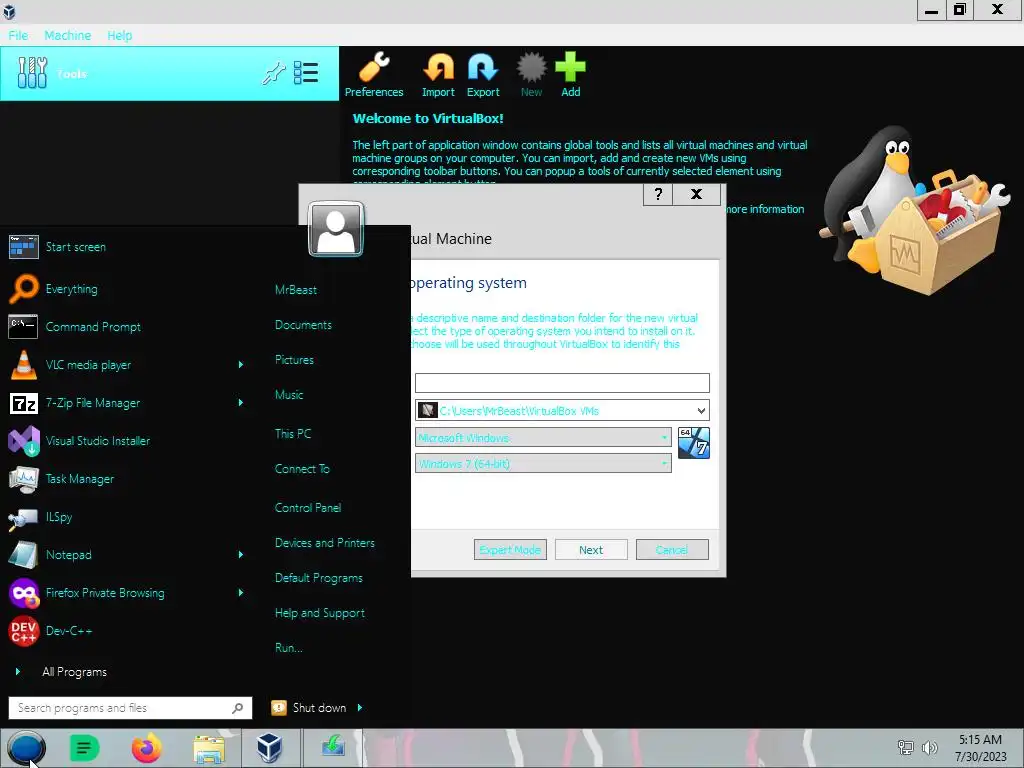The width and height of the screenshot is (1024, 768).
Task: Click the green Add machine icon
Action: click(x=570, y=74)
